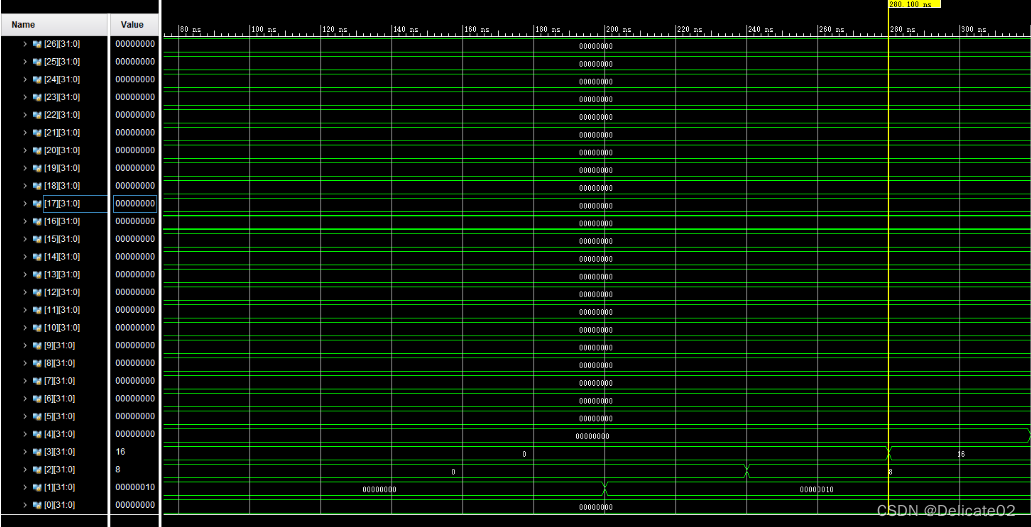The width and height of the screenshot is (1031, 527).
Task: Pick the bus icon next to [18][31:0]
Action: point(37,186)
